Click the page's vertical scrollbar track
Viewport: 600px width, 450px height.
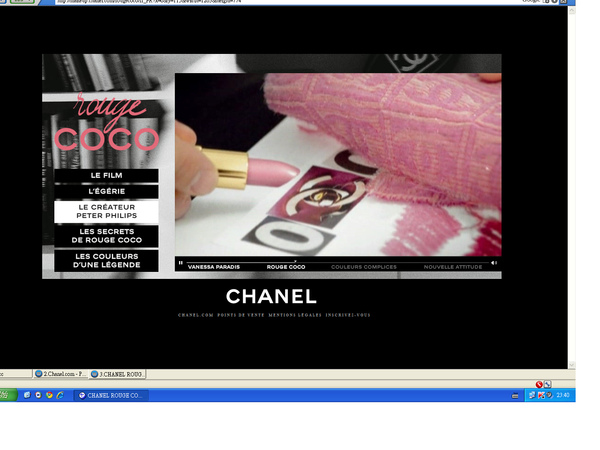click(x=572, y=188)
